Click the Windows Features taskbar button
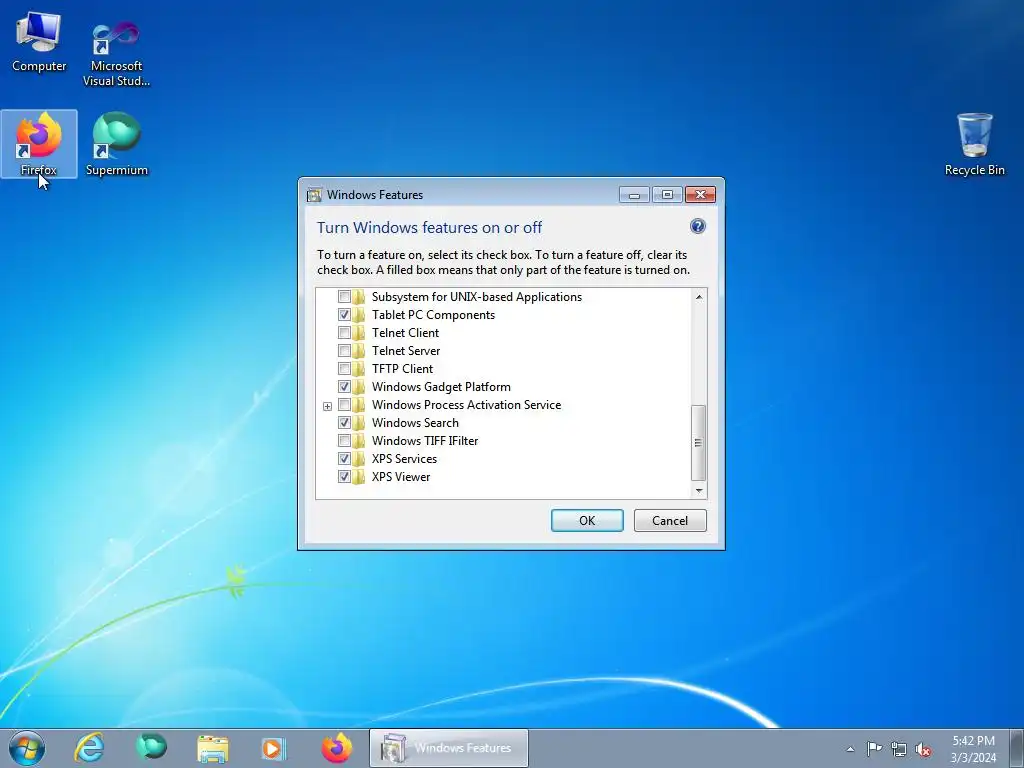Viewport: 1024px width, 768px height. click(x=449, y=748)
